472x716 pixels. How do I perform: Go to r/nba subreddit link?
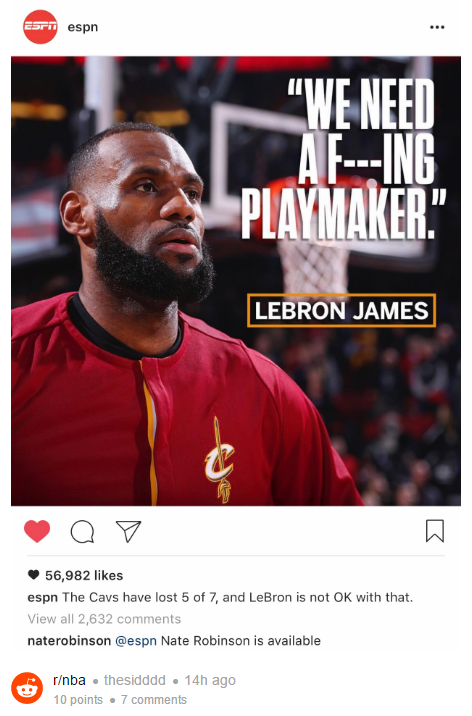(69, 680)
